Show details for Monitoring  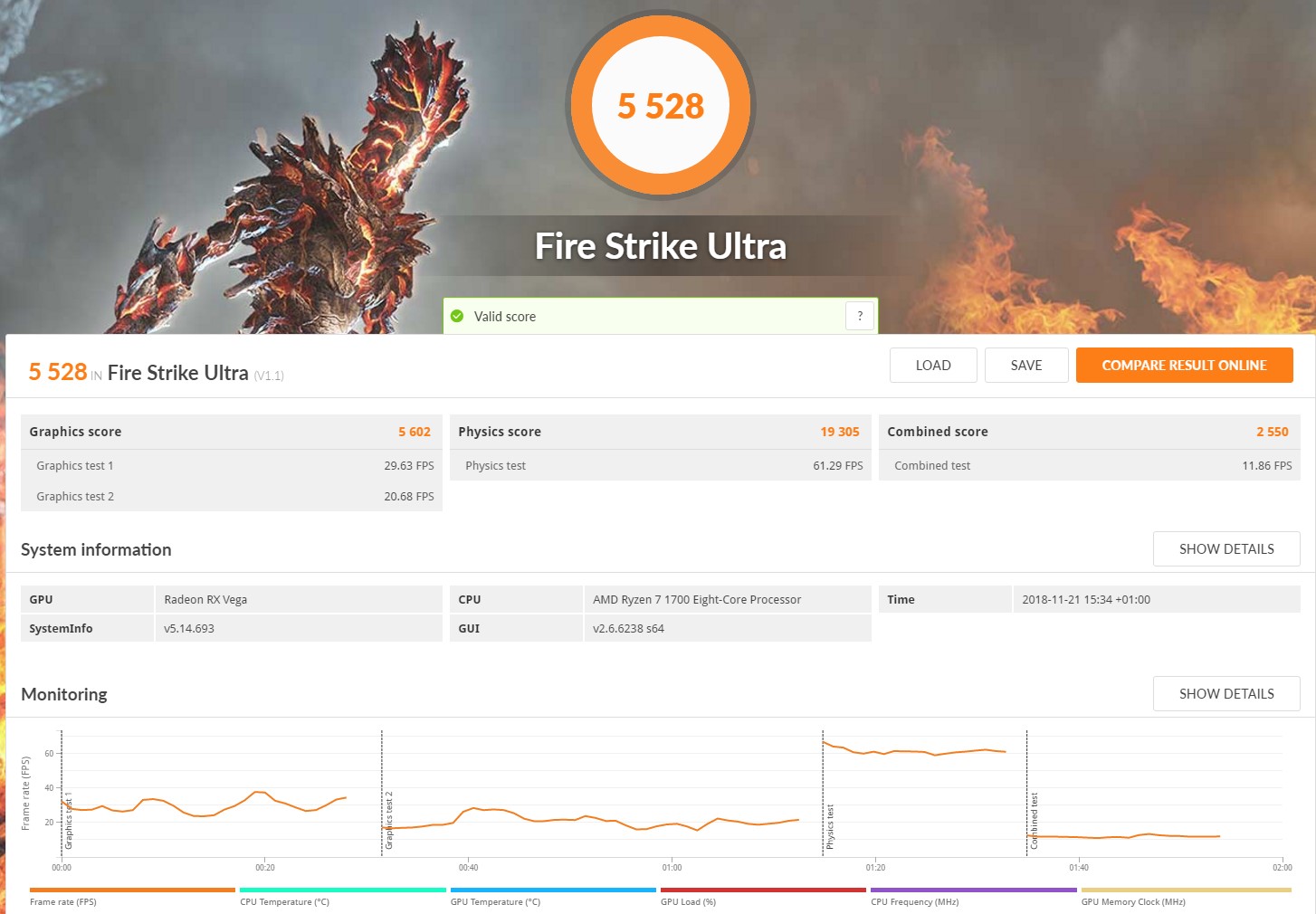1226,694
